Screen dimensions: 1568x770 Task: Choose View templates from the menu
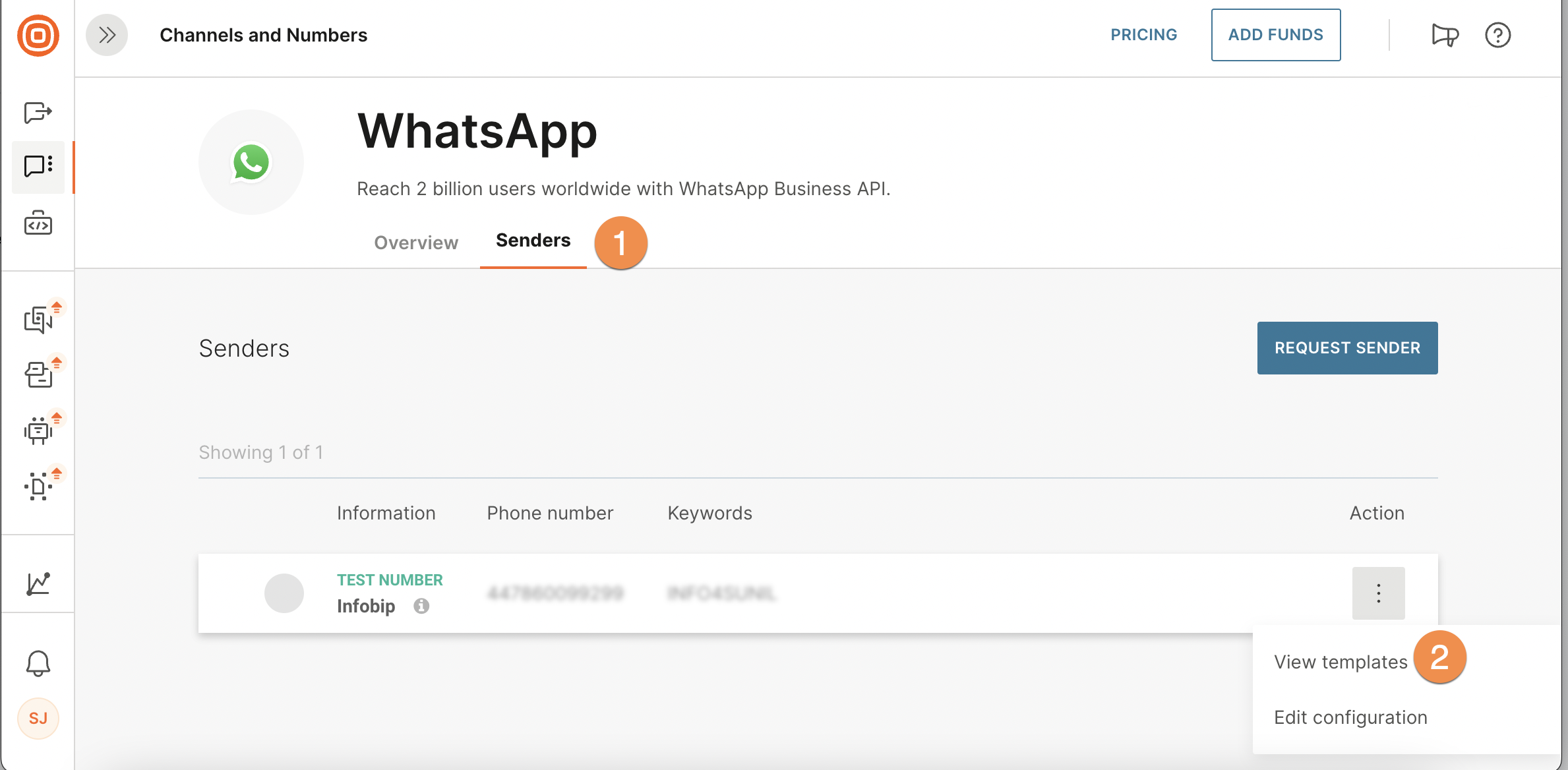(1341, 662)
